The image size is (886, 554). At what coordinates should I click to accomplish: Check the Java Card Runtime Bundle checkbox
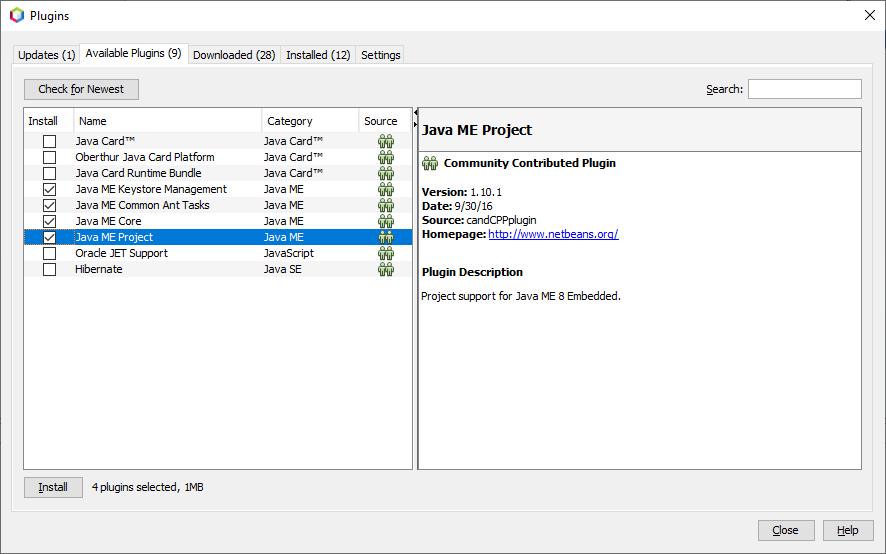coord(50,173)
